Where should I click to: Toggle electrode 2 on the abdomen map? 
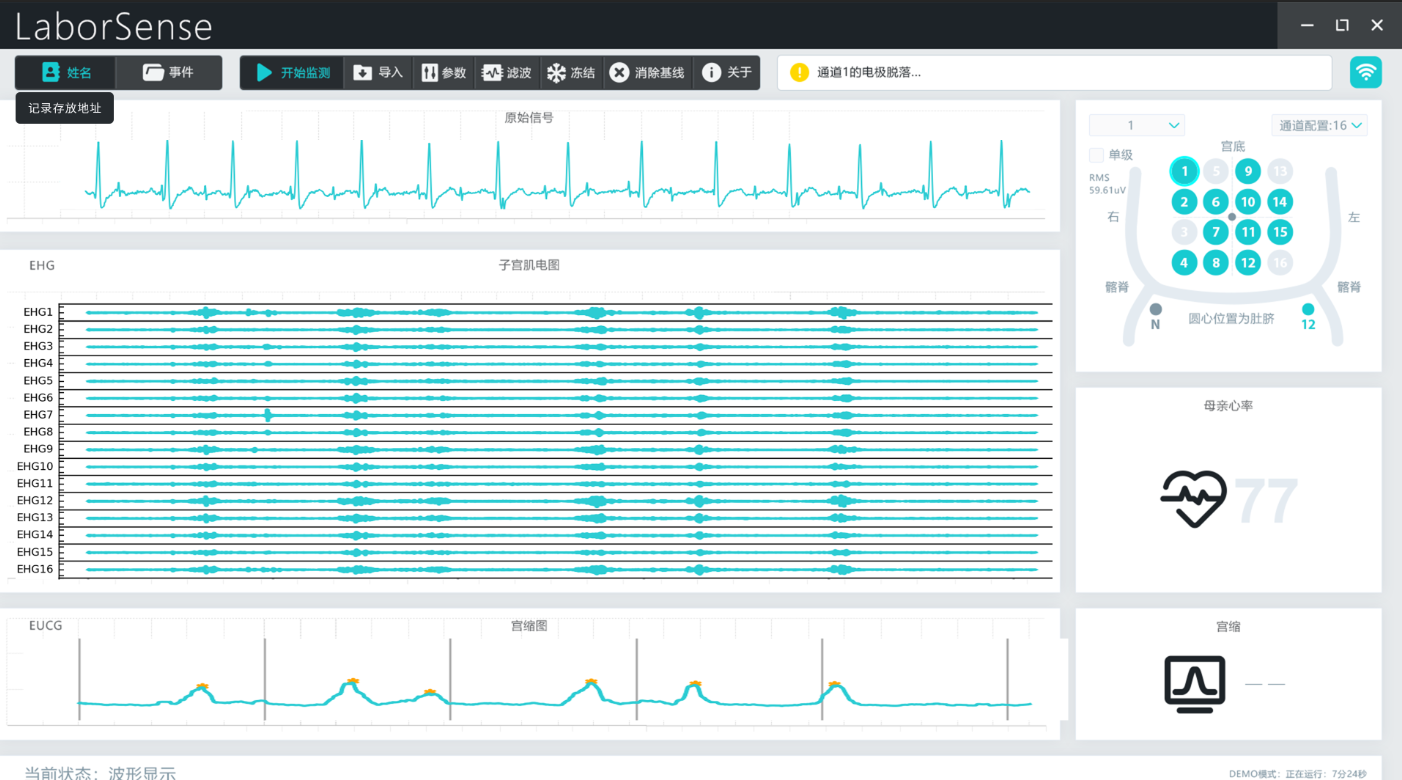coord(1184,202)
